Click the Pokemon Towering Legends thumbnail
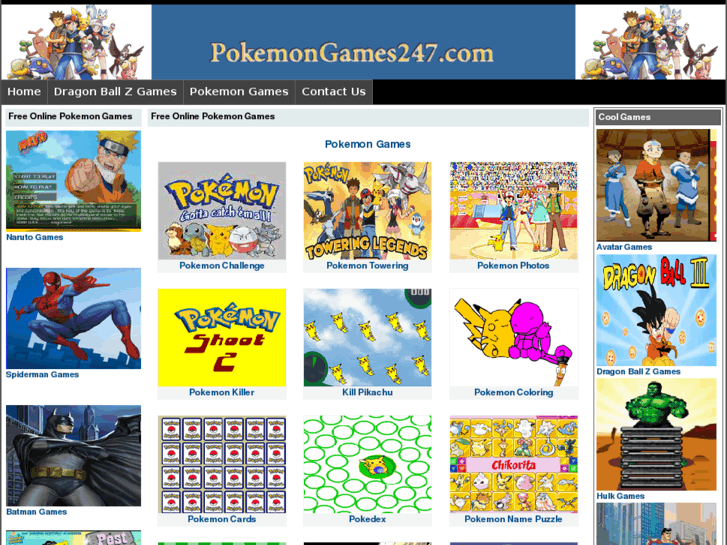This screenshot has width=727, height=545. [x=368, y=211]
